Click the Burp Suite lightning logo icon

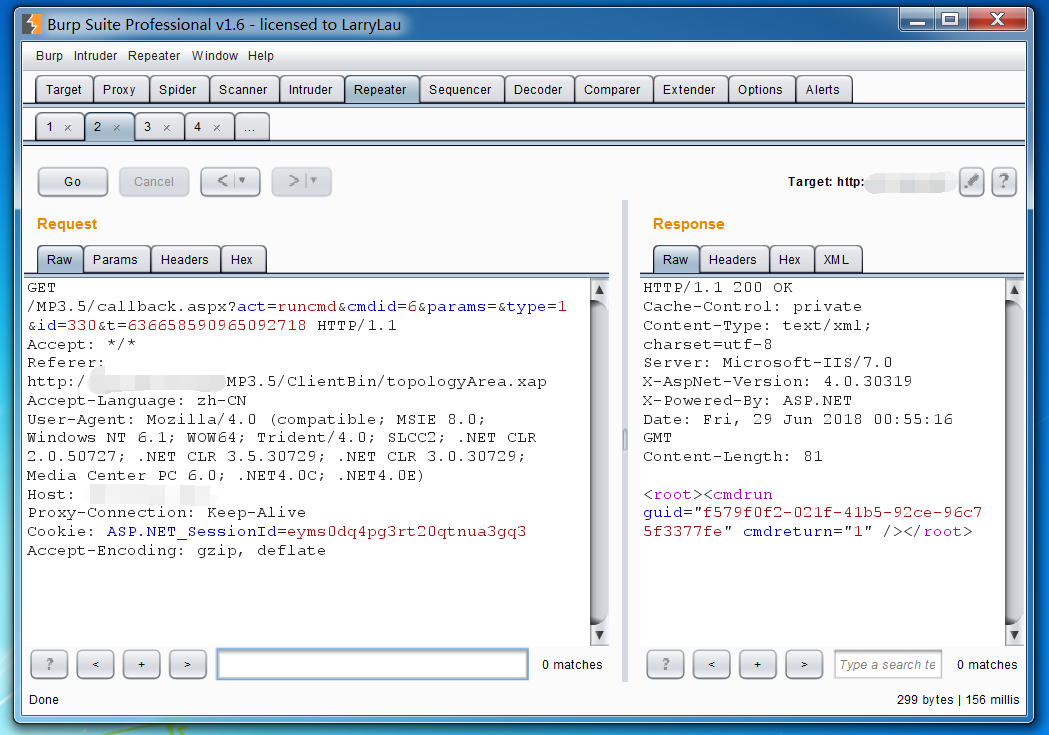click(x=32, y=24)
